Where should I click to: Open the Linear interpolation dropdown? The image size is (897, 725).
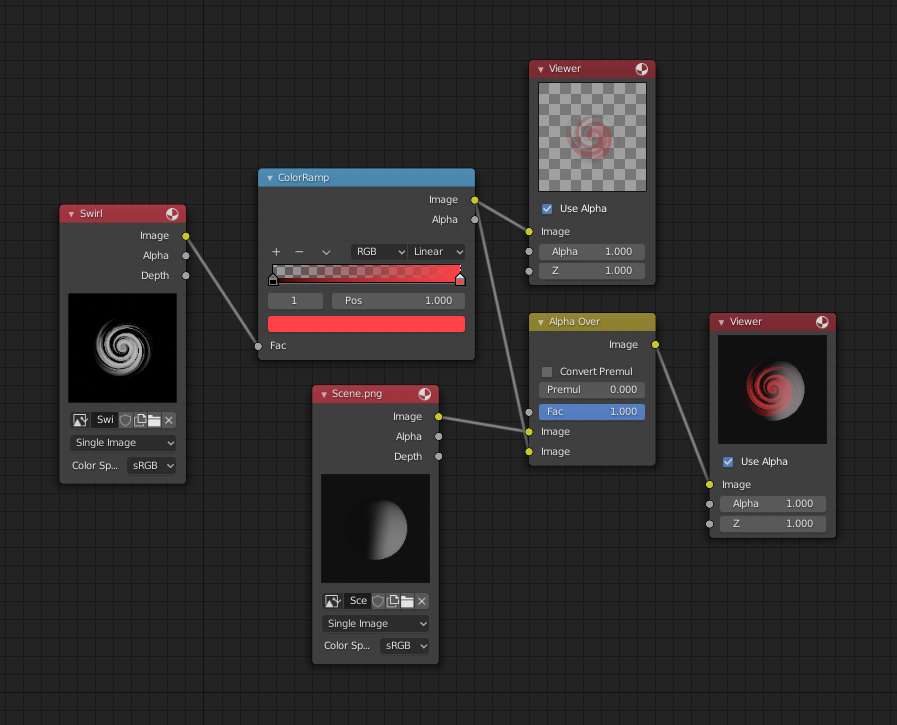point(436,252)
